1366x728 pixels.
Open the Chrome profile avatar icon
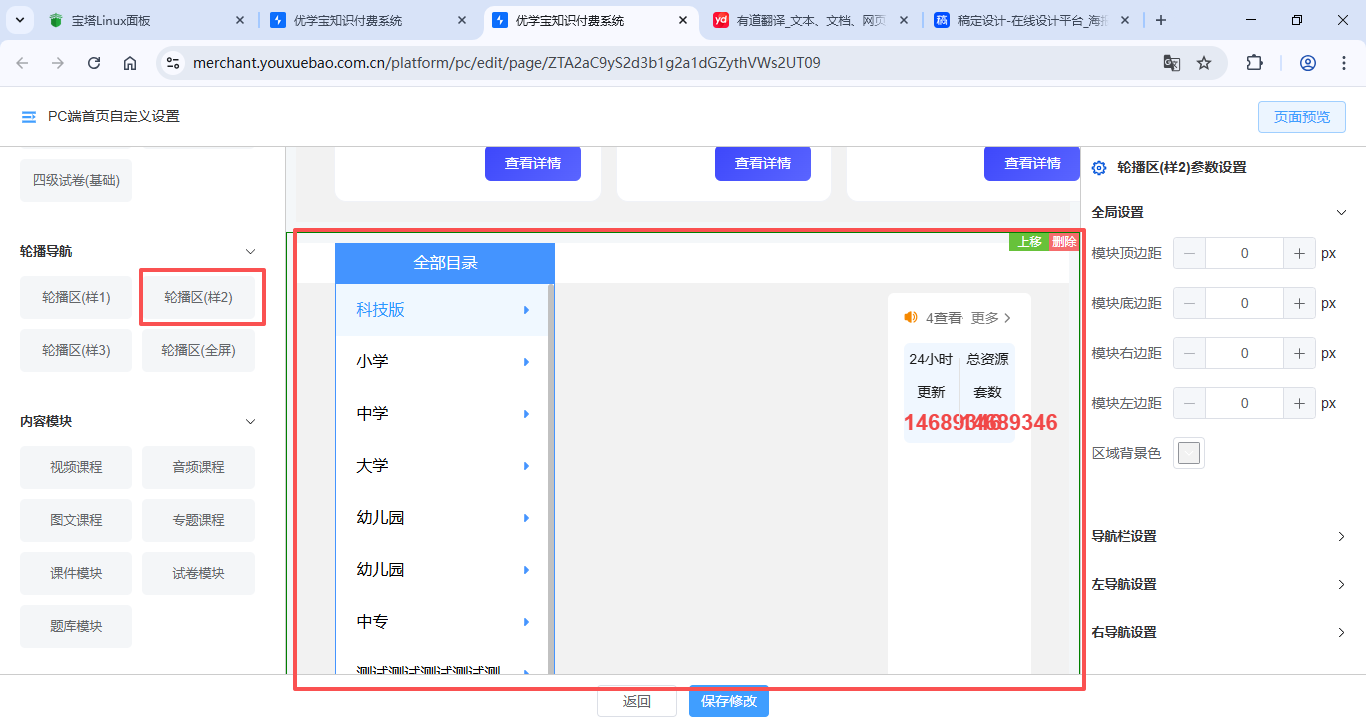[x=1307, y=63]
